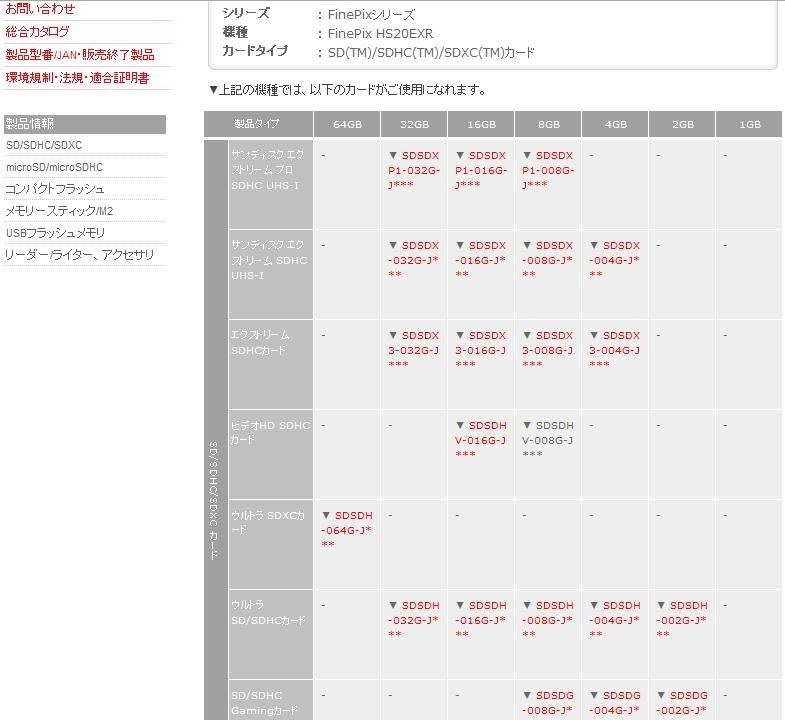The height and width of the screenshot is (720, 785).
Task: Select microSD/microSDHC in product menu
Action: (x=55, y=167)
